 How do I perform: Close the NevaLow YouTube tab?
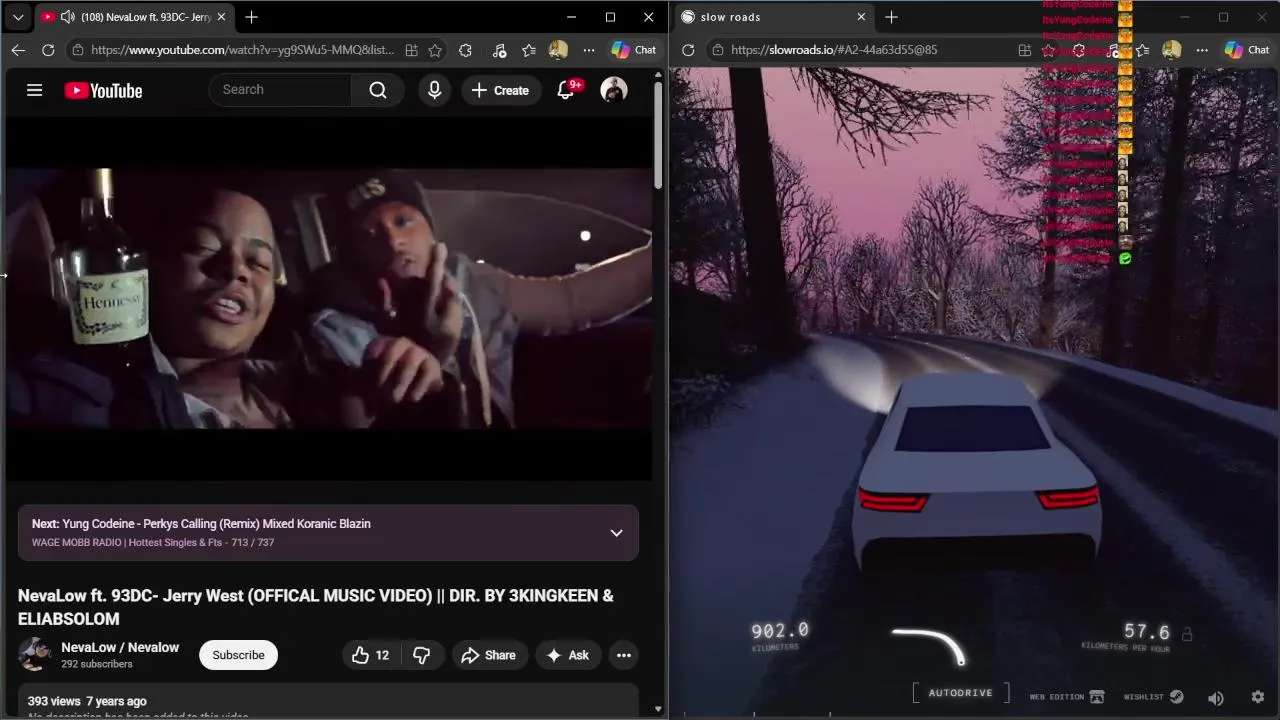click(221, 17)
